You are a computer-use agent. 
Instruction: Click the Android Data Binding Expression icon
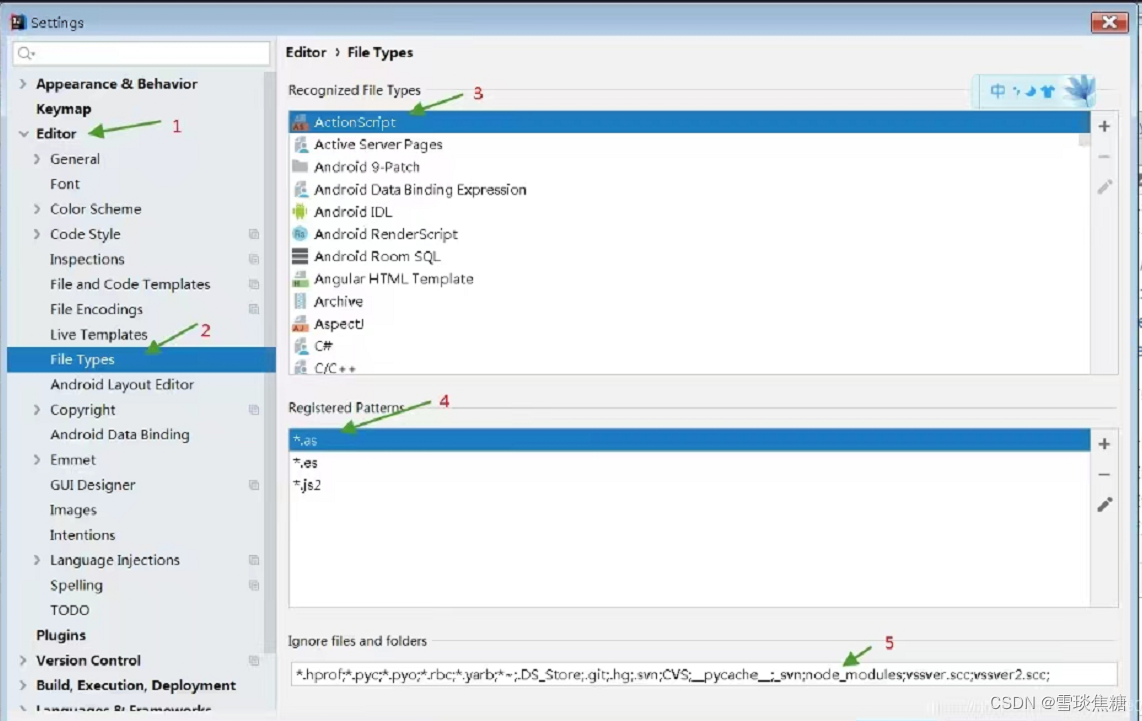pyautogui.click(x=300, y=189)
